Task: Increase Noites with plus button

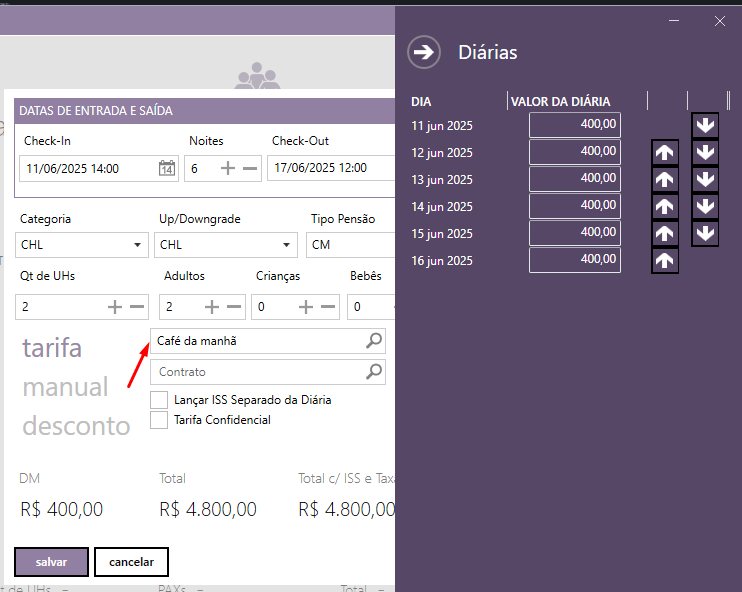Action: point(228,169)
